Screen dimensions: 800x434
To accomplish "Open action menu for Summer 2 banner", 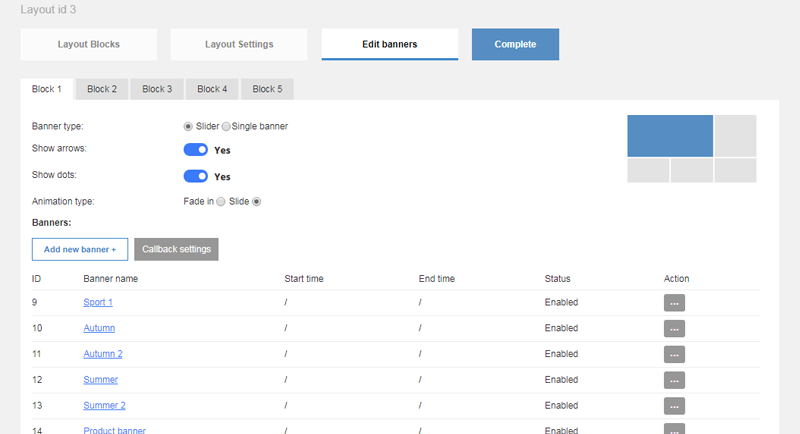I will coord(674,406).
